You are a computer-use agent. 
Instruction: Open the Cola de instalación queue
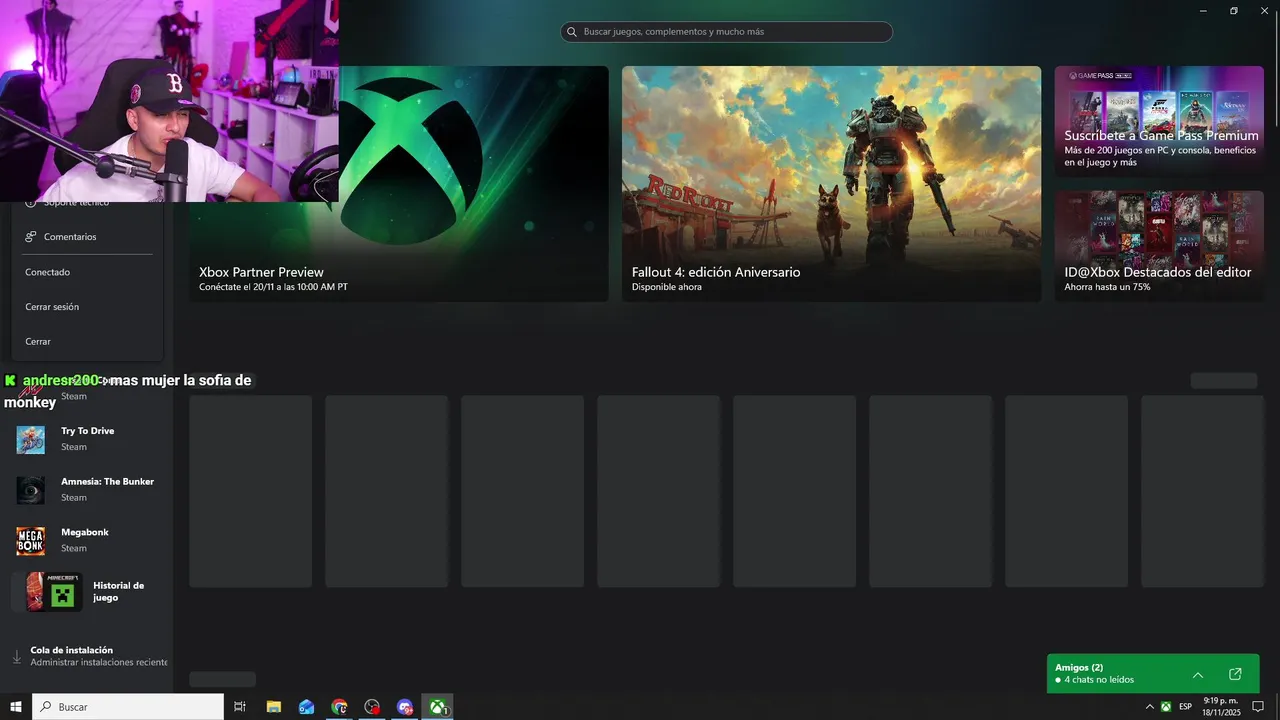[x=86, y=656]
